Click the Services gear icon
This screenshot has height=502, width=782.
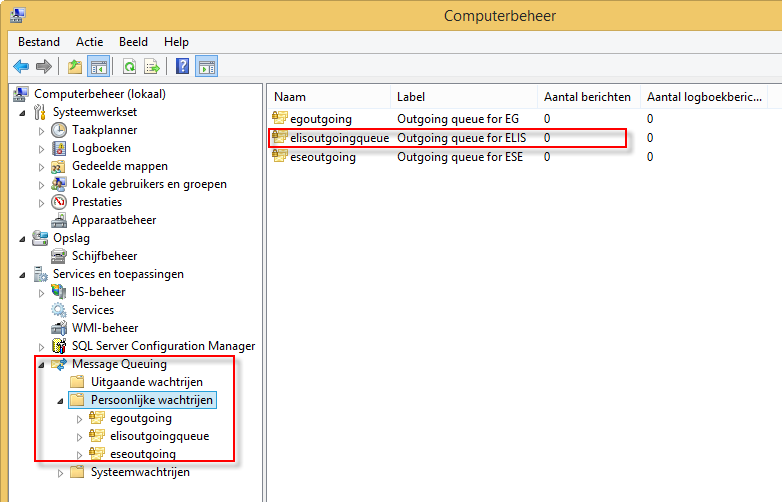tap(59, 310)
